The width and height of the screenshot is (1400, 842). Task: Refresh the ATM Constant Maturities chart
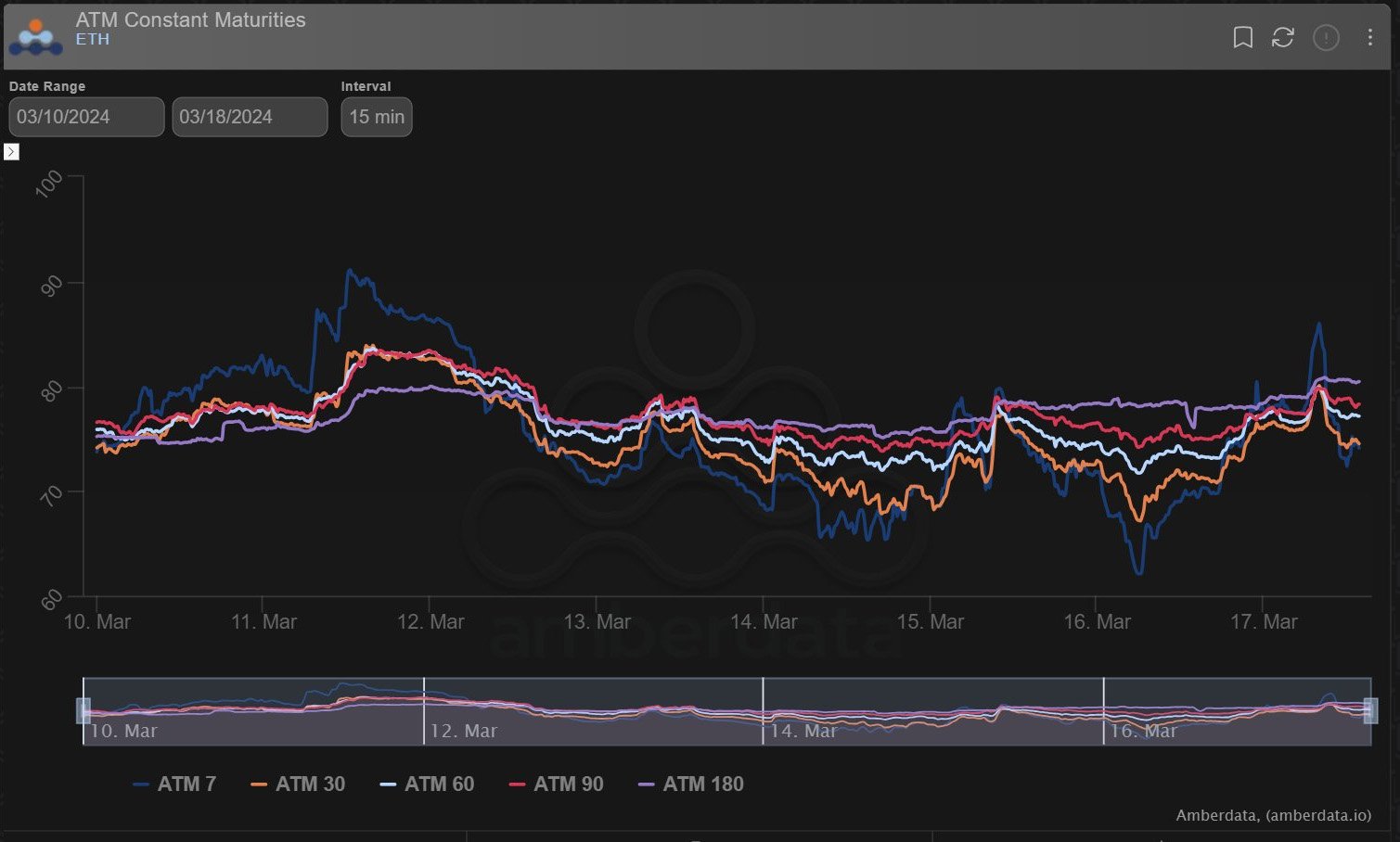pos(1282,37)
